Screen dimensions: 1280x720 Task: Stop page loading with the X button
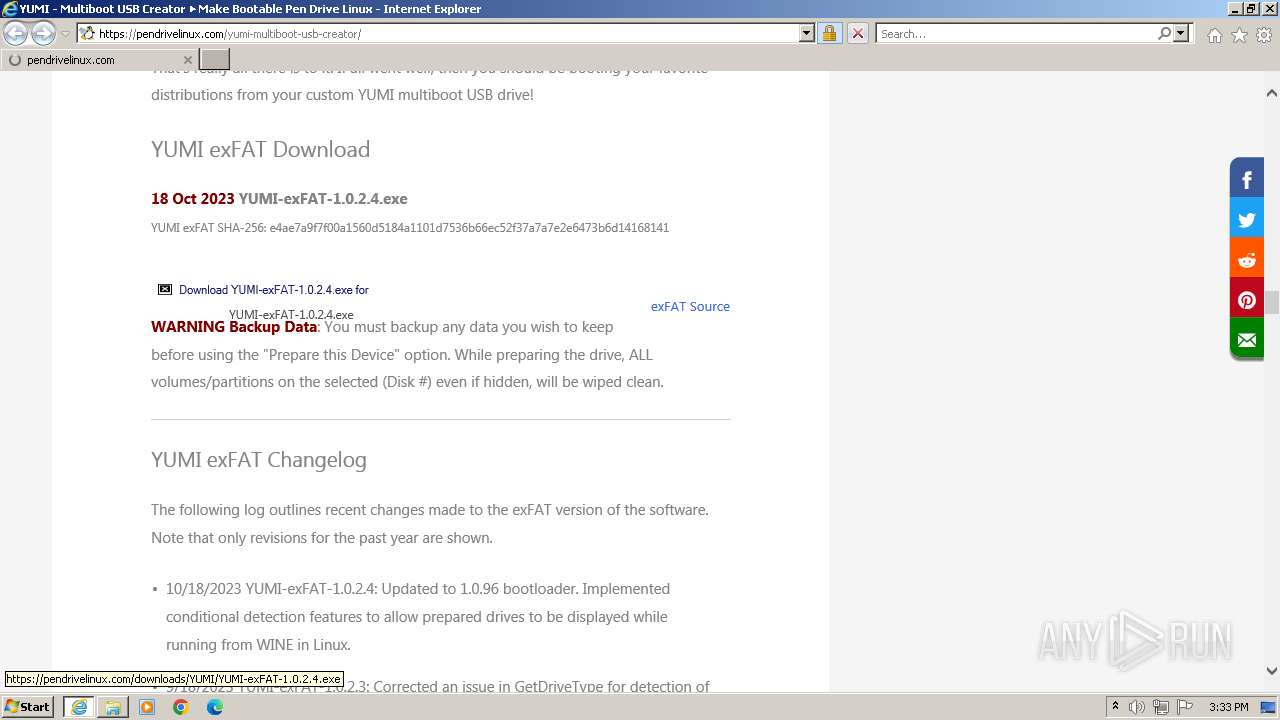pyautogui.click(x=858, y=33)
